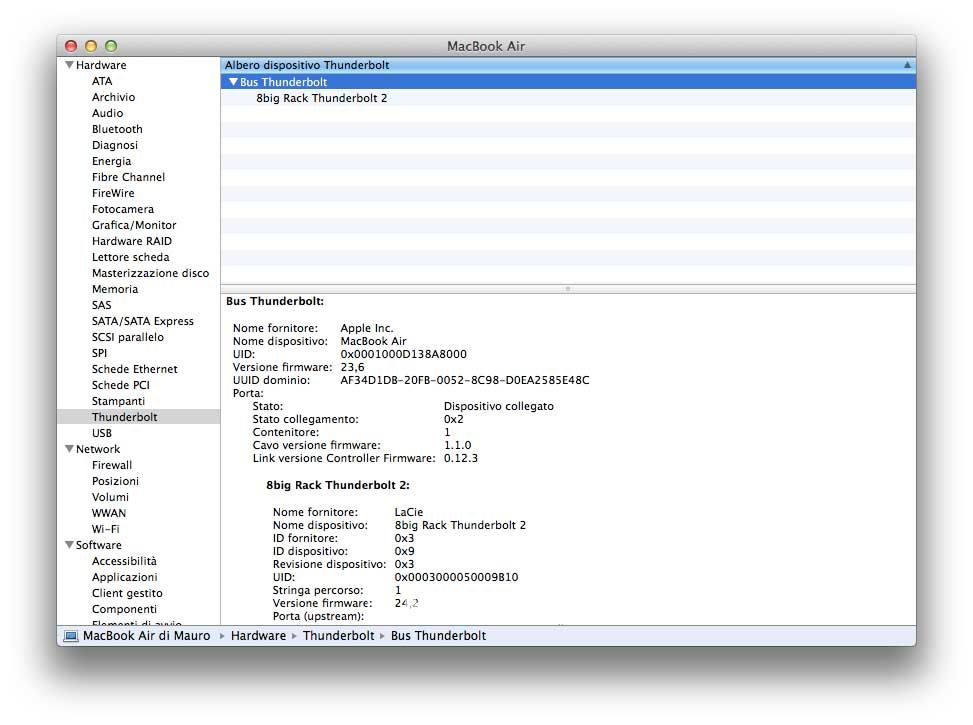Select Schede Ethernet in sidebar
The width and height of the screenshot is (973, 725).
pos(134,369)
